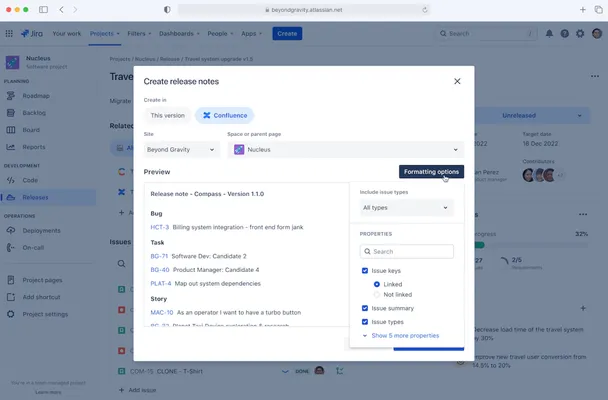Image resolution: width=608 pixels, height=400 pixels.
Task: Go to Backlog in sidebar
Action: tap(34, 113)
